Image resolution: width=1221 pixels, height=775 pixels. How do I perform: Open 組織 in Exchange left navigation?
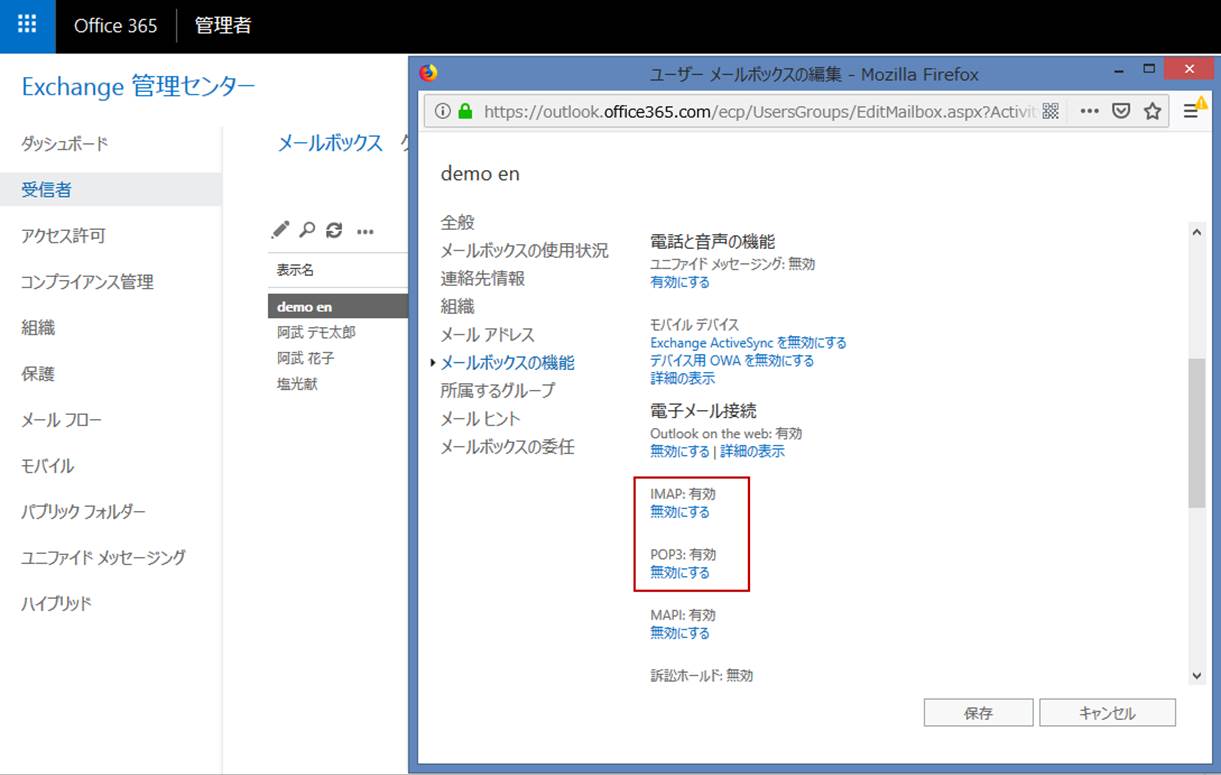[38, 328]
